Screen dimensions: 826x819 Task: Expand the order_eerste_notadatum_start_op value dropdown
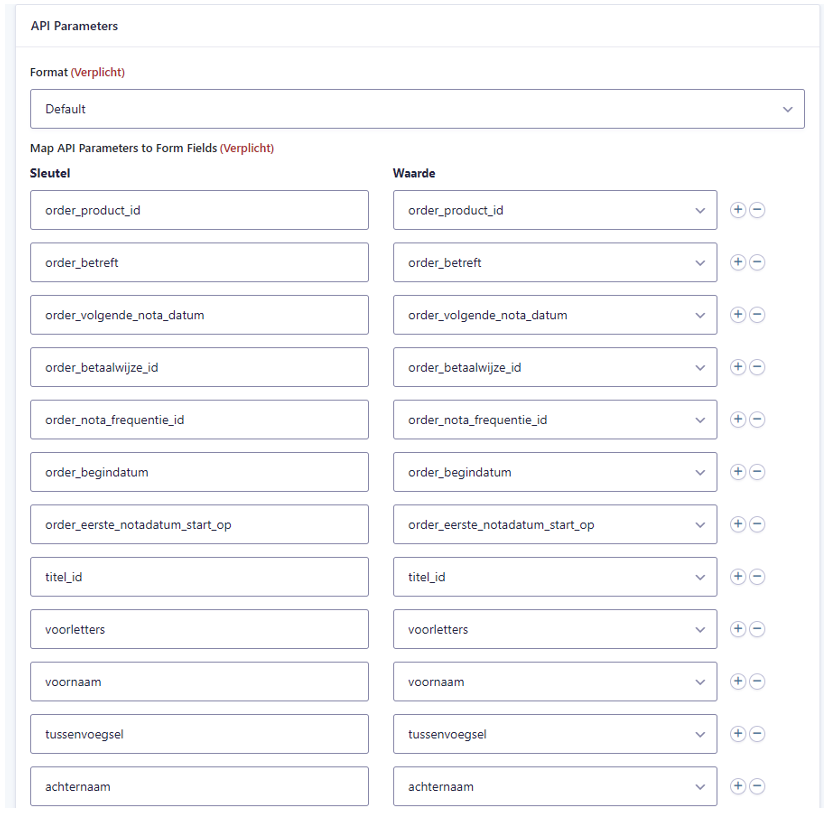554,525
